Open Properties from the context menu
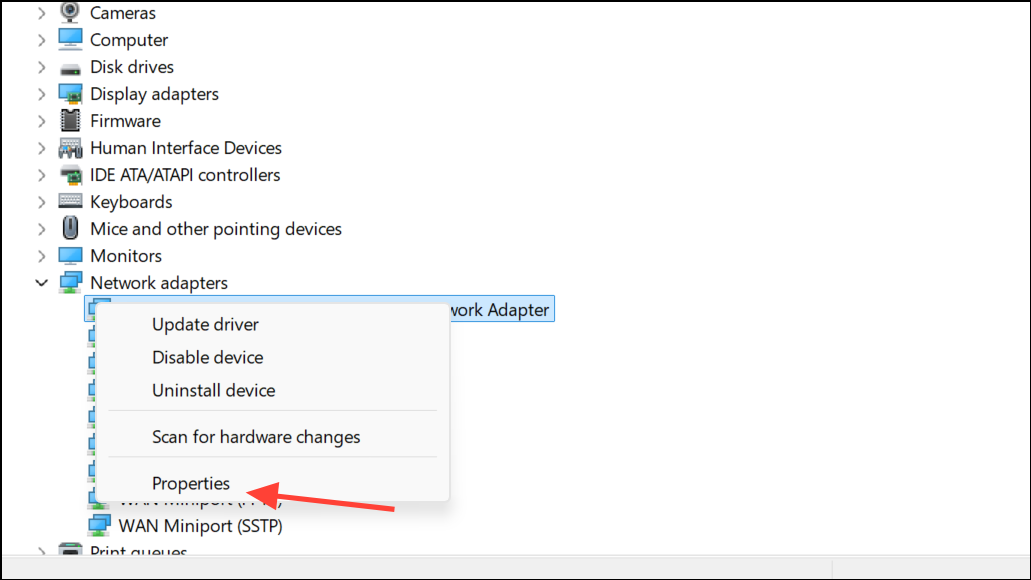Image resolution: width=1031 pixels, height=580 pixels. pos(191,483)
